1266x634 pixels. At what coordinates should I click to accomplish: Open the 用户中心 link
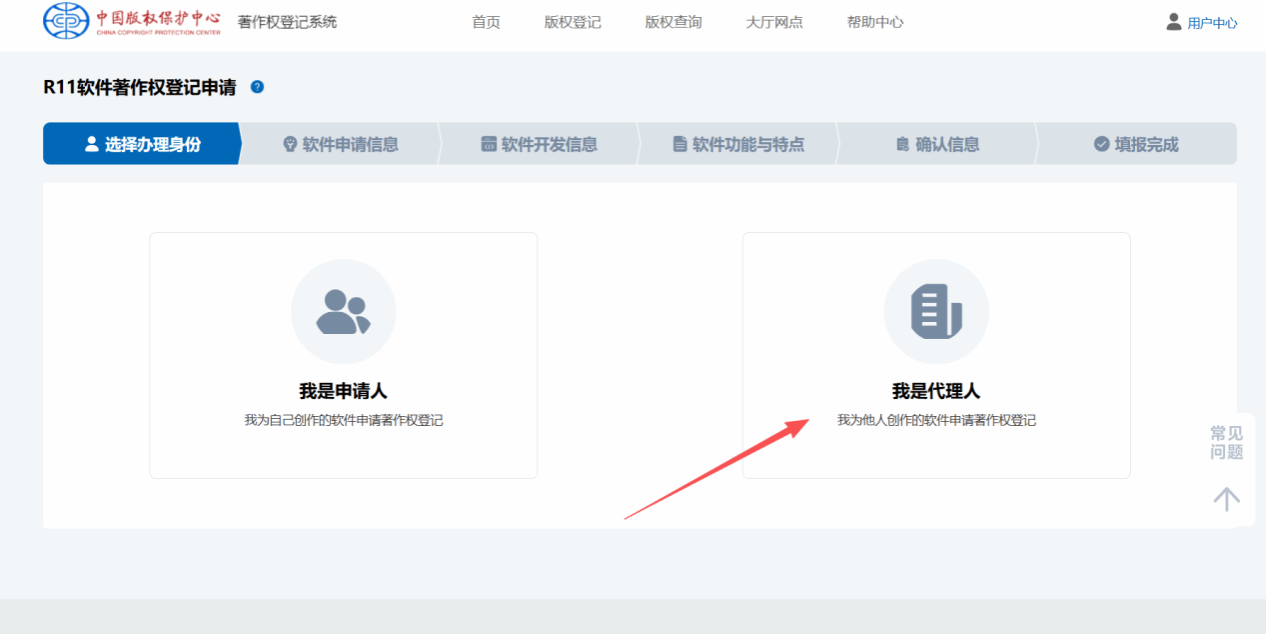pos(1212,23)
